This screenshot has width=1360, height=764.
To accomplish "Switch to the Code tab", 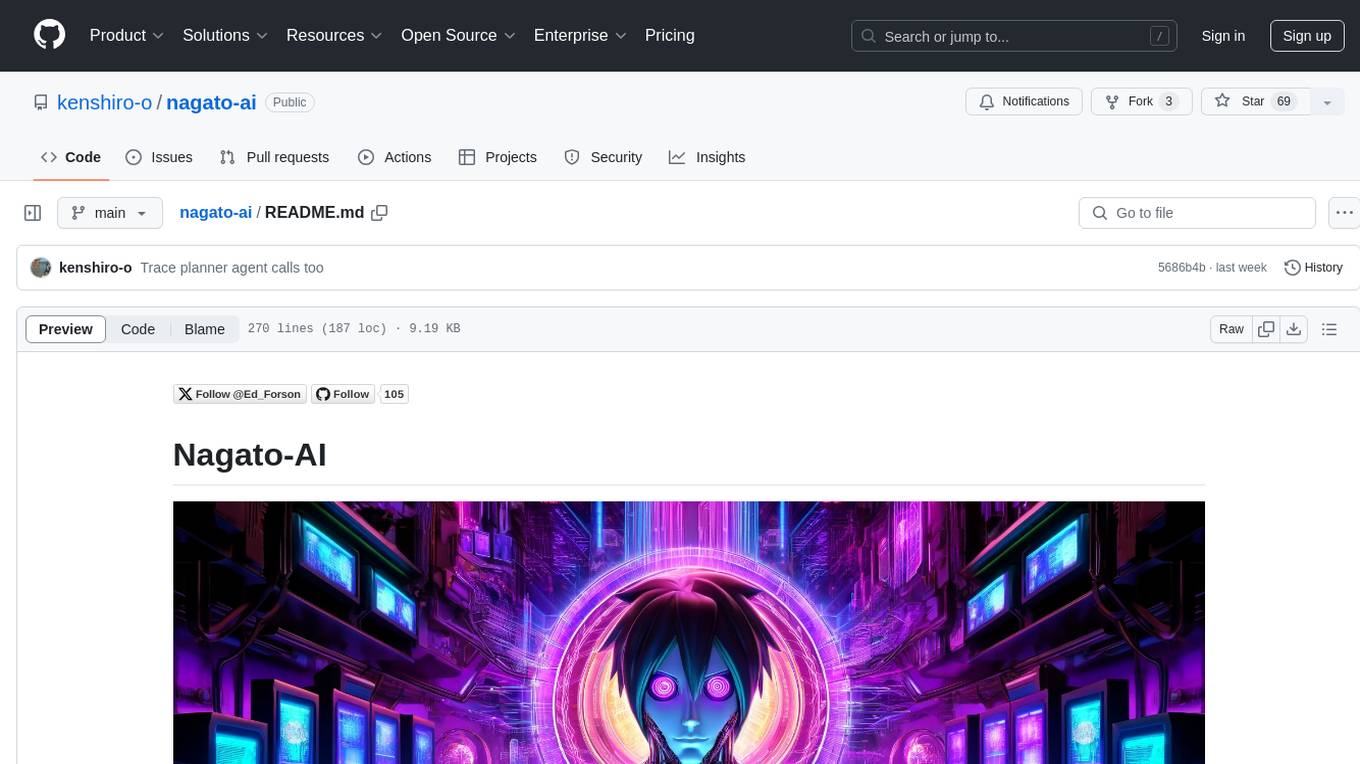I will [70, 157].
